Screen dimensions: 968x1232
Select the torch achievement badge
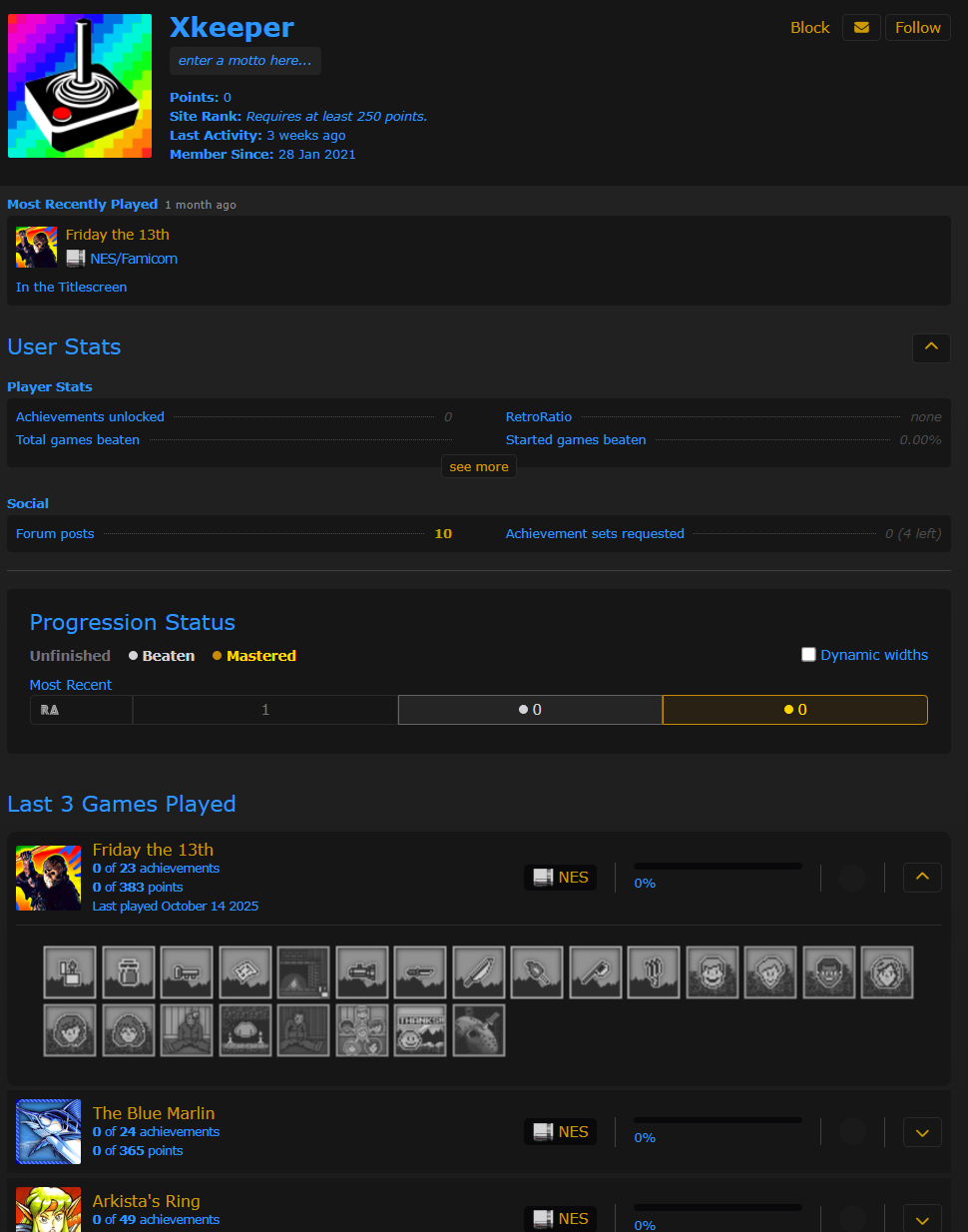(x=537, y=972)
